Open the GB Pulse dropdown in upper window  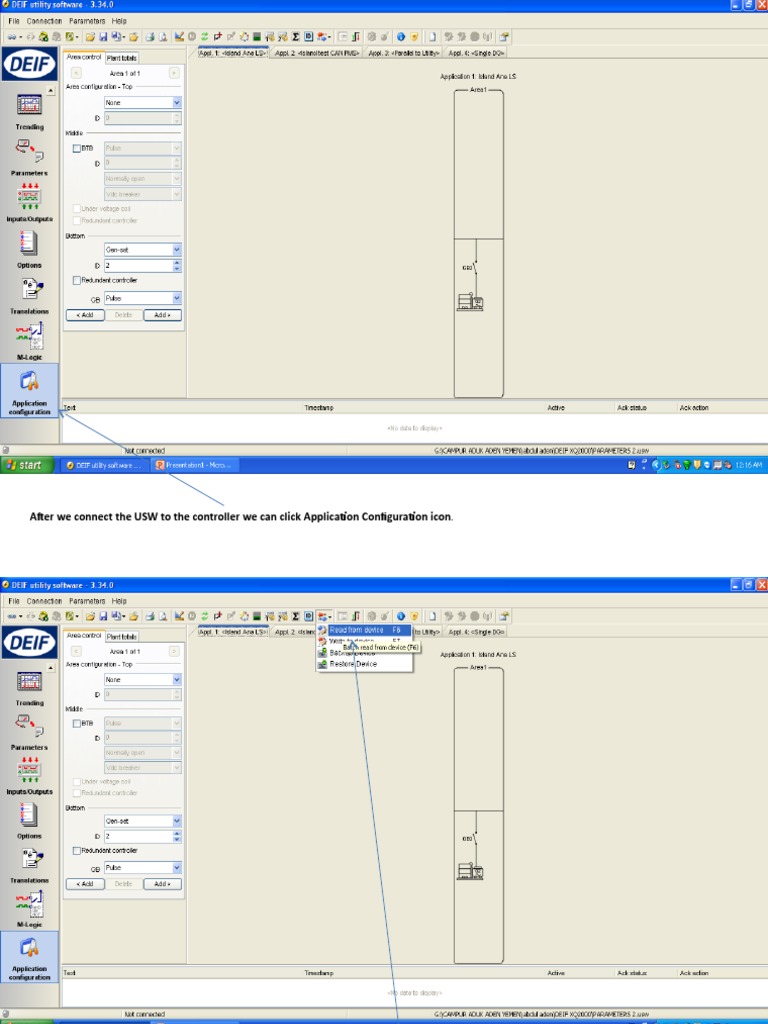point(142,298)
